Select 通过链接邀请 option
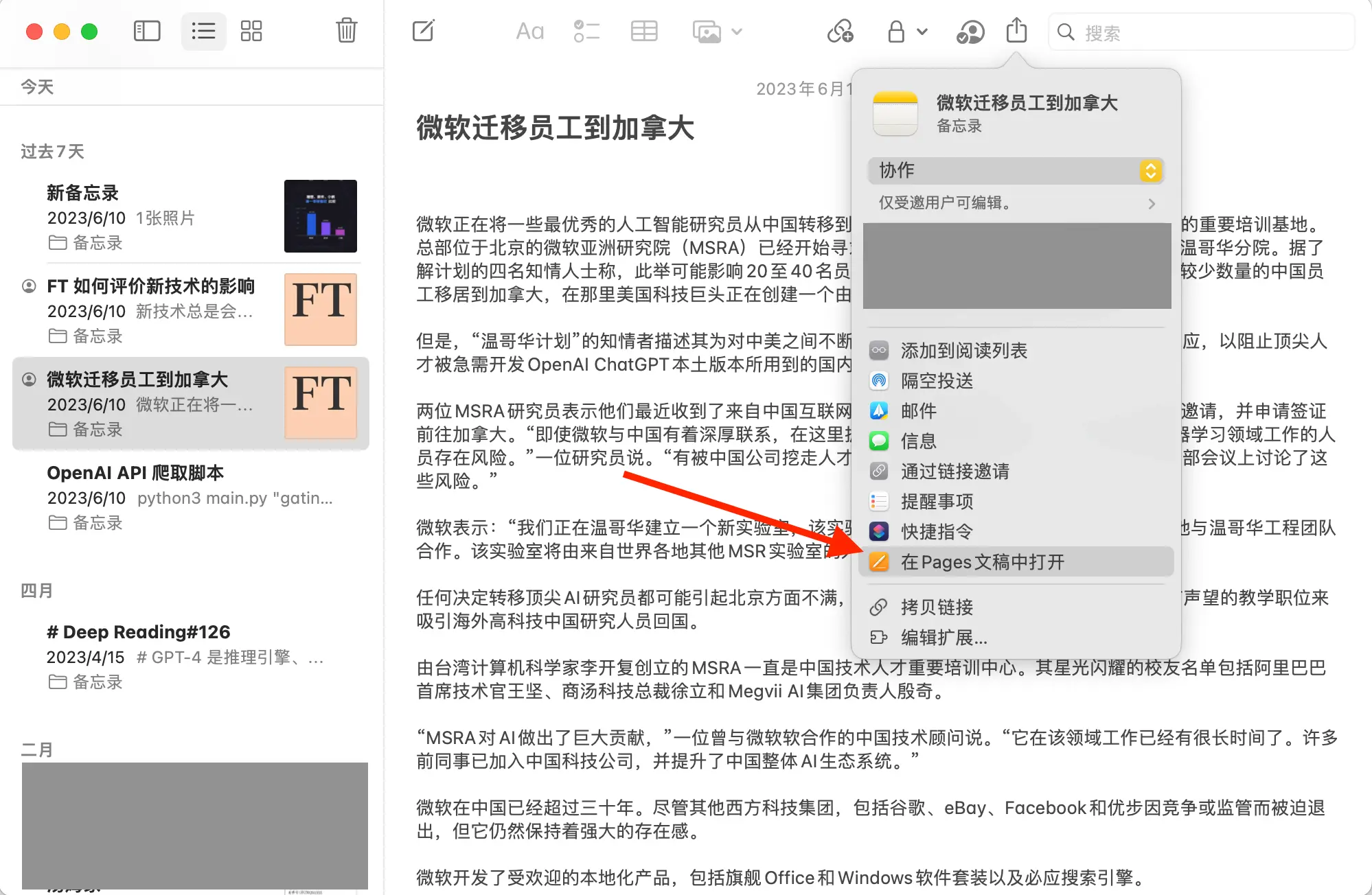This screenshot has height=895, width=1372. click(1016, 472)
